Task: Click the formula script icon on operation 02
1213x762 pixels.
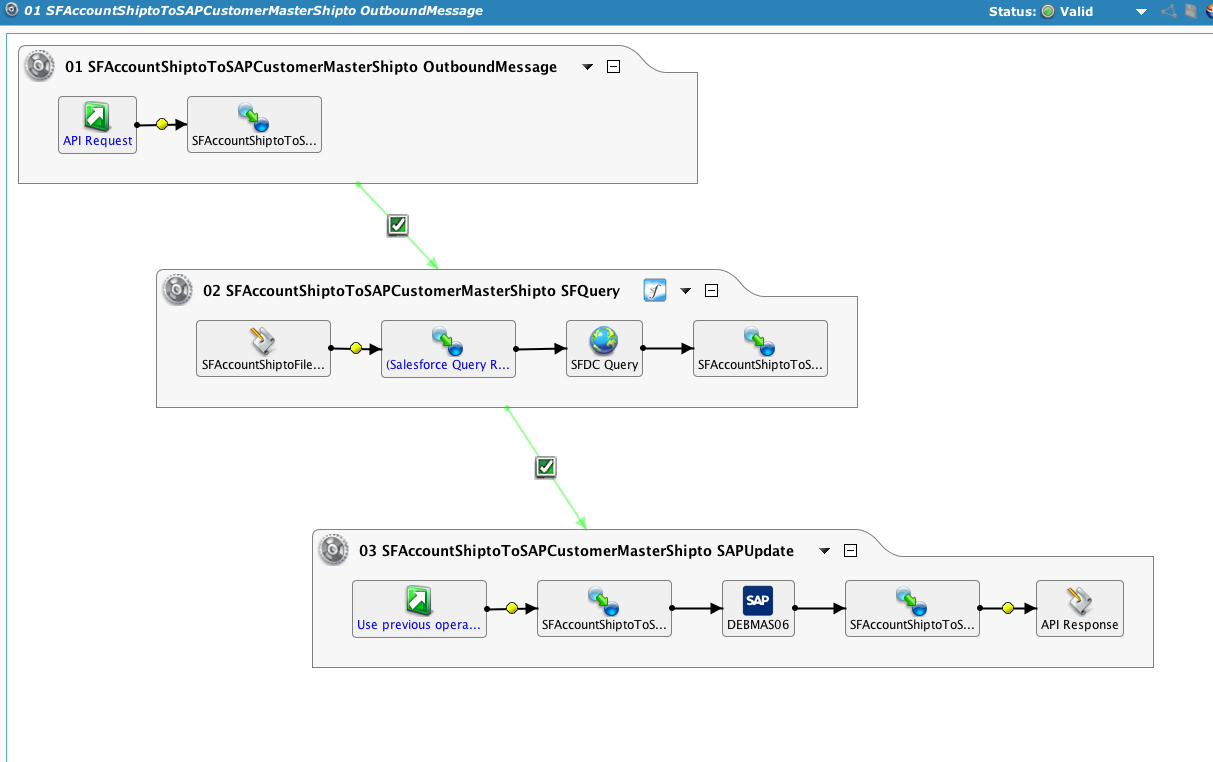Action: [654, 291]
